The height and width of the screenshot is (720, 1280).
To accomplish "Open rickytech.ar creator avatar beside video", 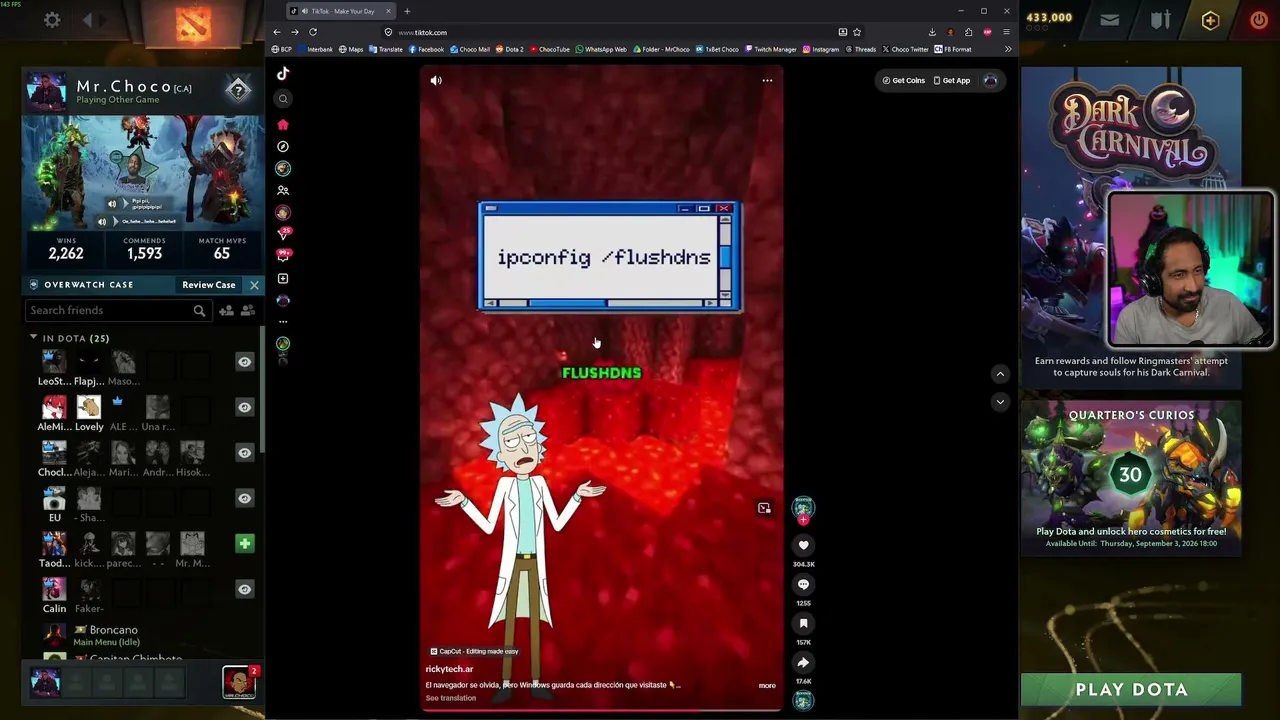I will point(803,508).
